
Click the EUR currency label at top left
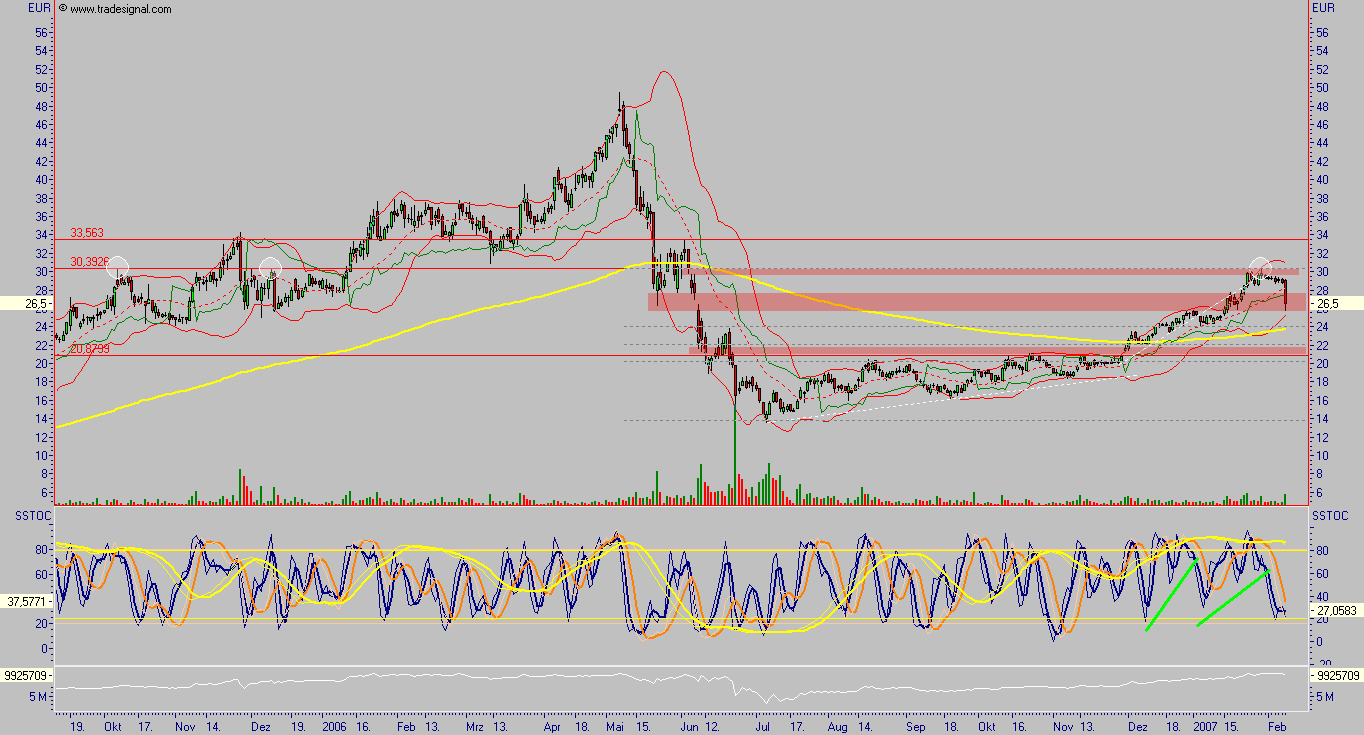click(39, 8)
